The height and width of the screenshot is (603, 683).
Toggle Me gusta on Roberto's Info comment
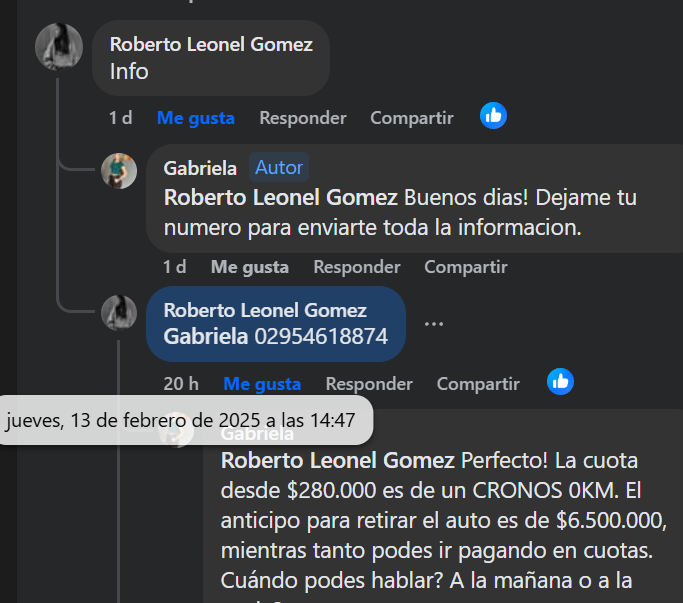pyautogui.click(x=195, y=118)
